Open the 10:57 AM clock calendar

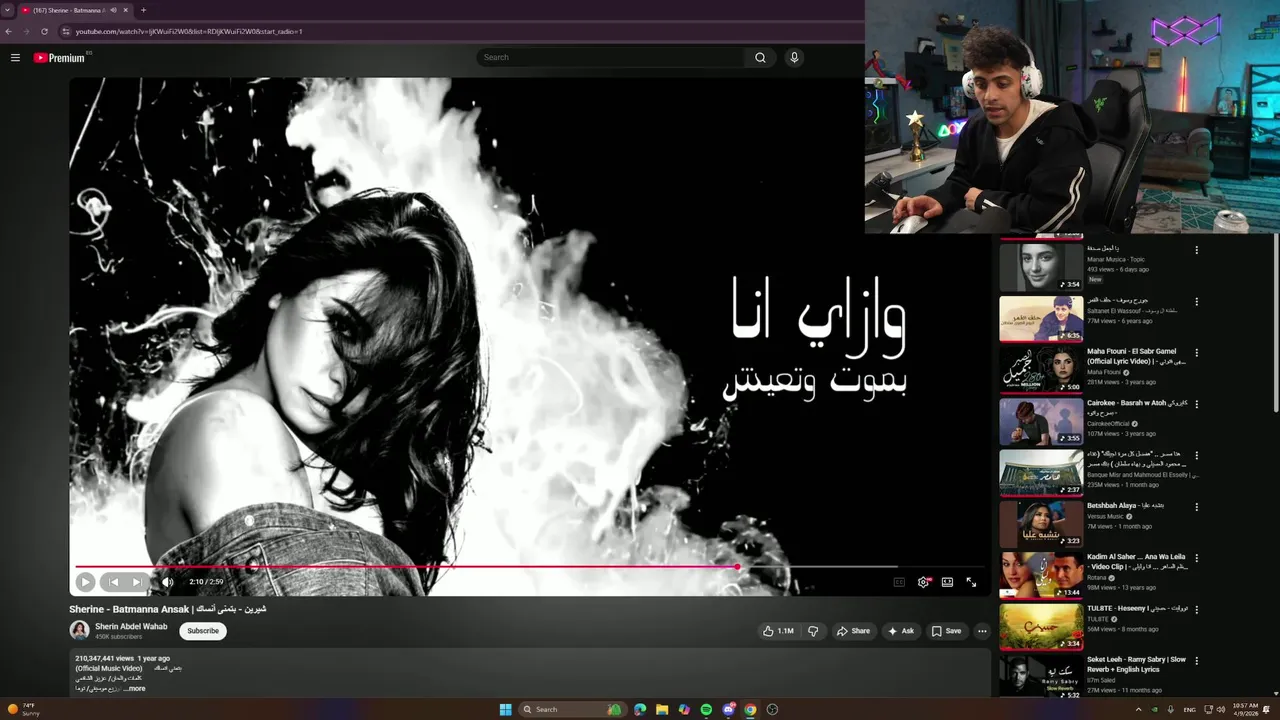pos(1245,710)
